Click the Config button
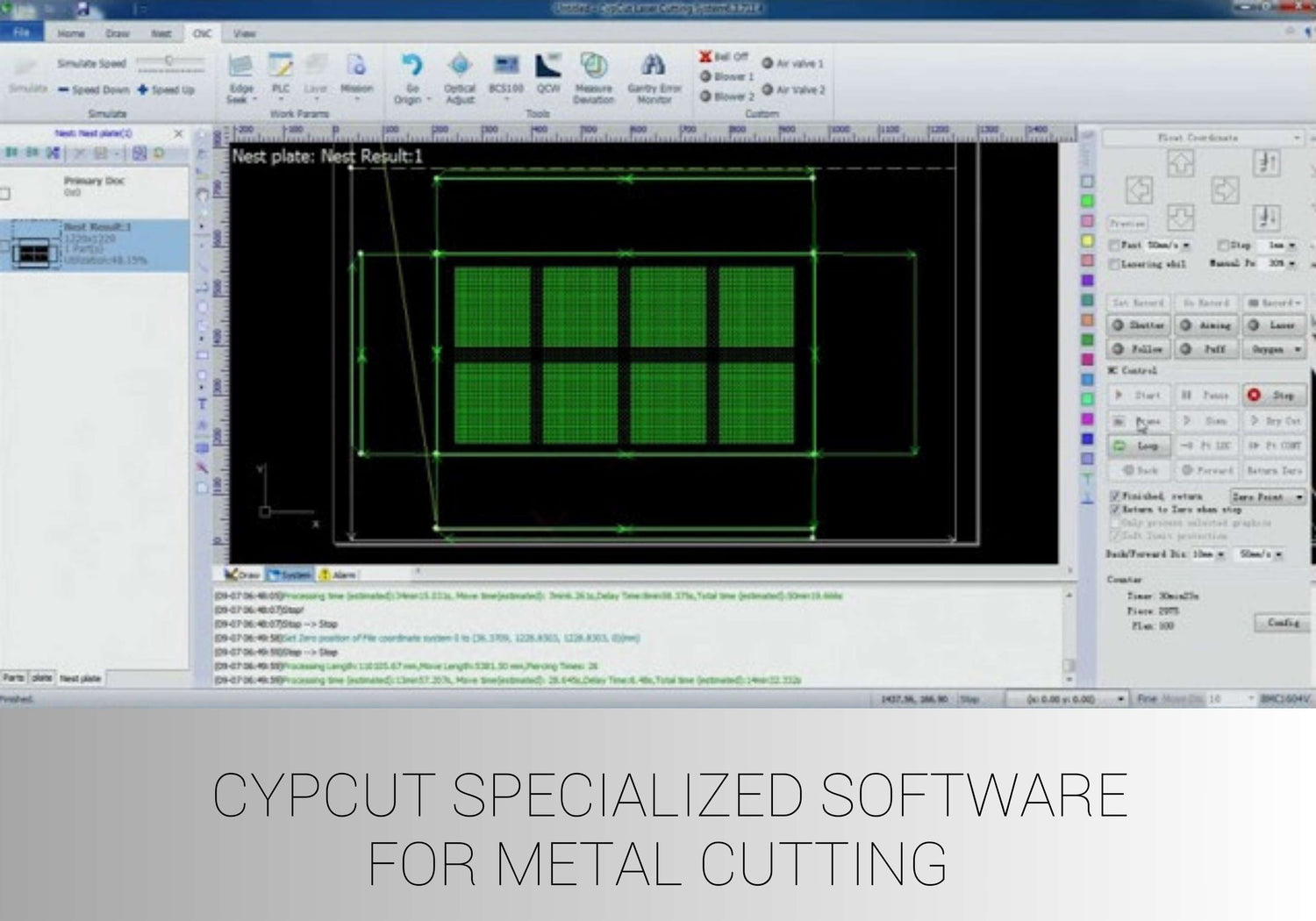This screenshot has height=921, width=1316. pos(1283,622)
